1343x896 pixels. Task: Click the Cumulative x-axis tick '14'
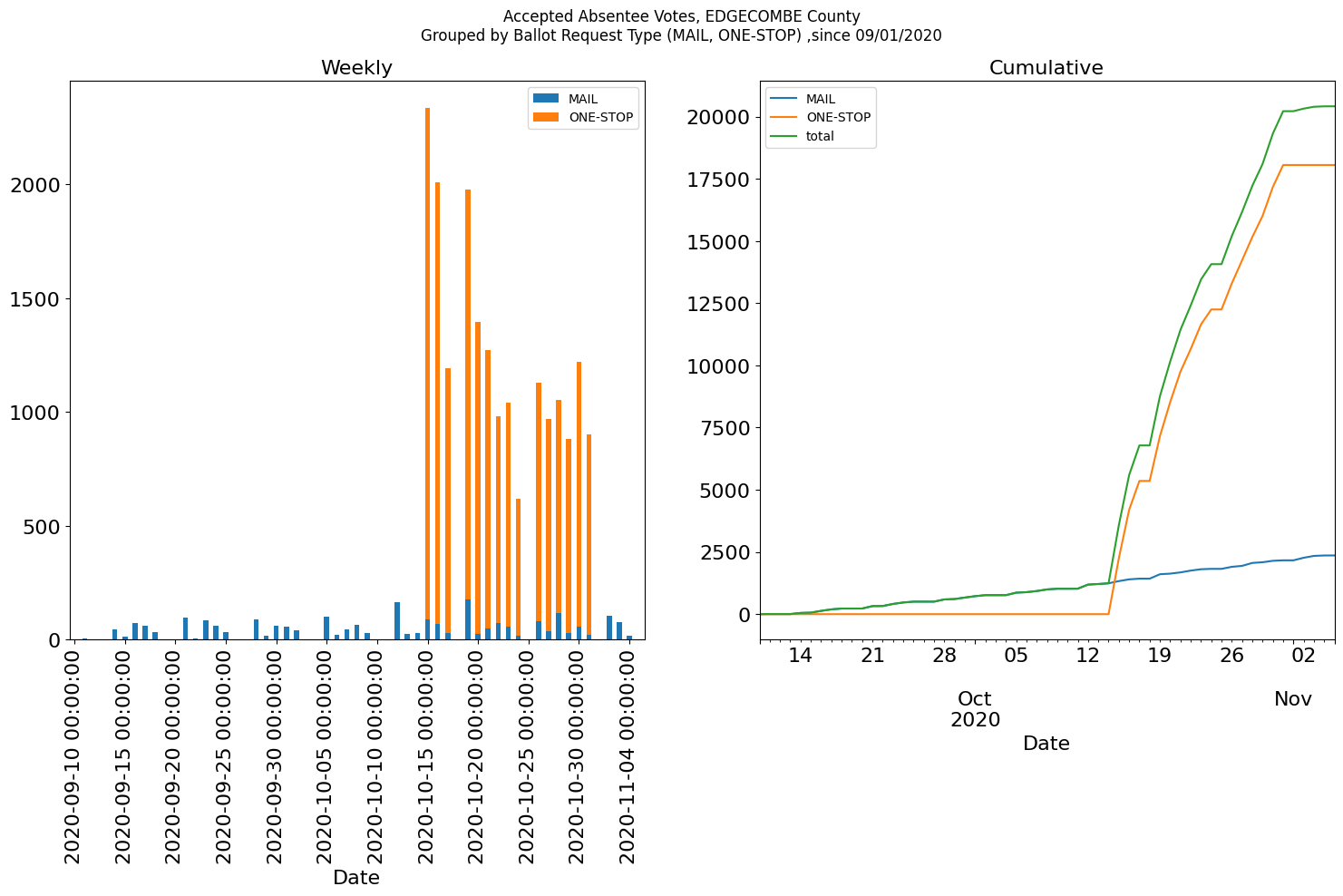pos(800,656)
